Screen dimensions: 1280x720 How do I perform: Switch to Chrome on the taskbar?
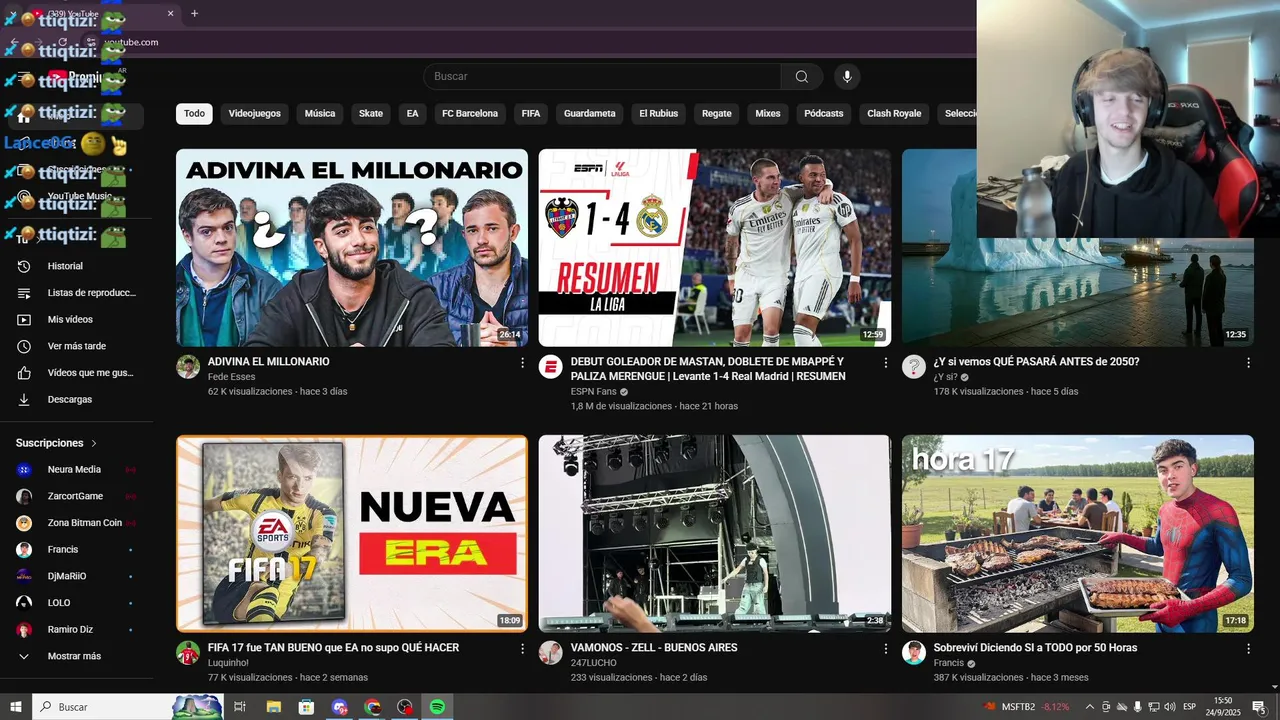(372, 707)
